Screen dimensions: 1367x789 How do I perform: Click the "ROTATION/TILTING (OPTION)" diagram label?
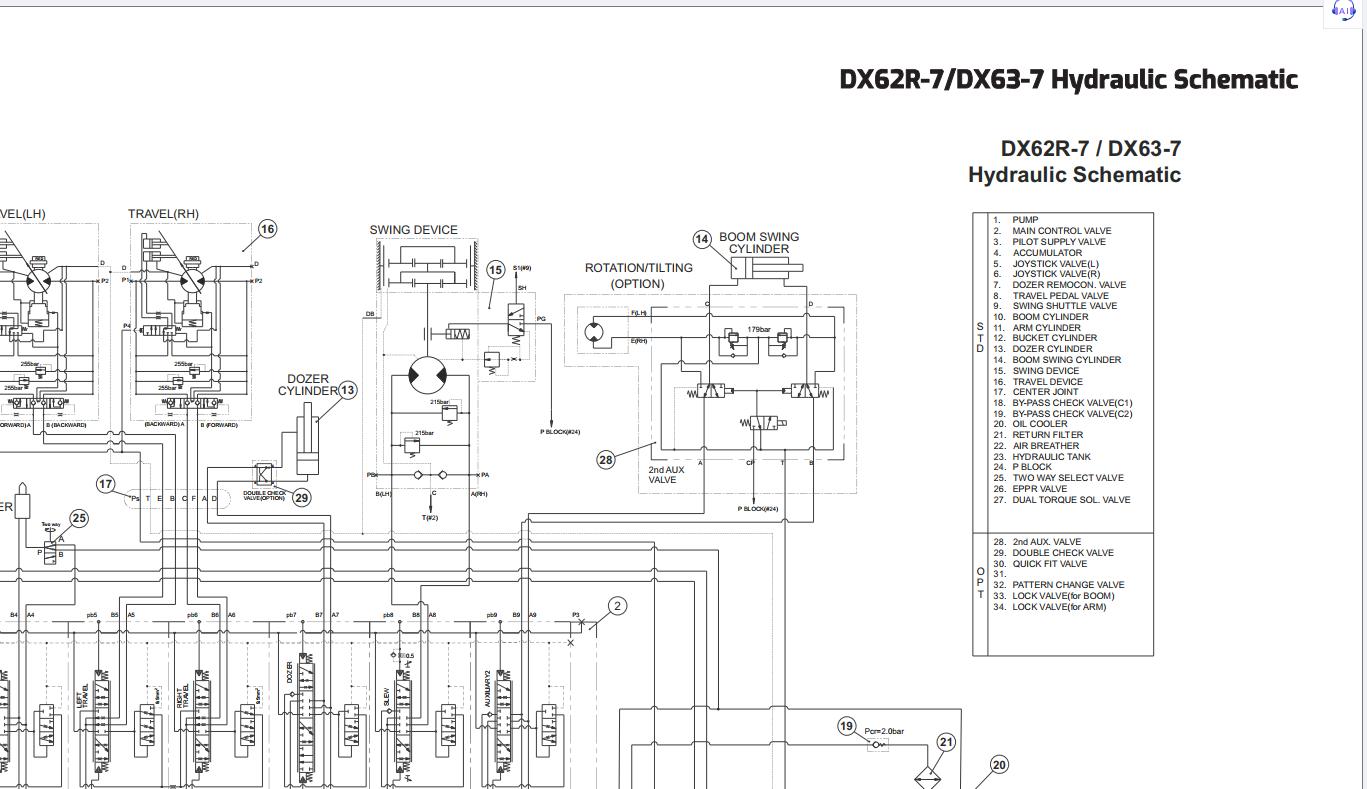point(638,276)
